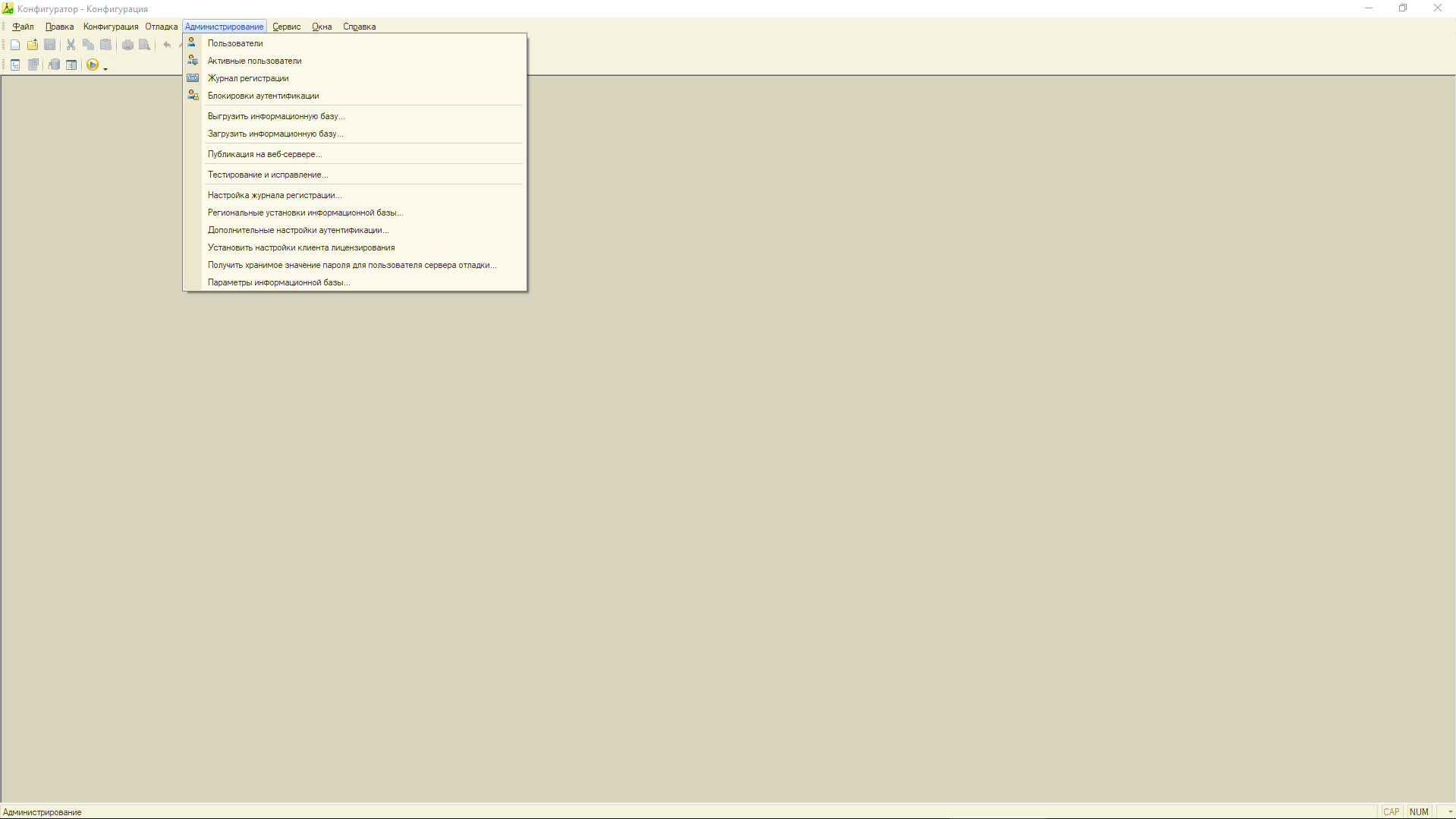Click the icon beside Активные пользователи
Viewport: 1456px width, 819px height.
[x=193, y=60]
